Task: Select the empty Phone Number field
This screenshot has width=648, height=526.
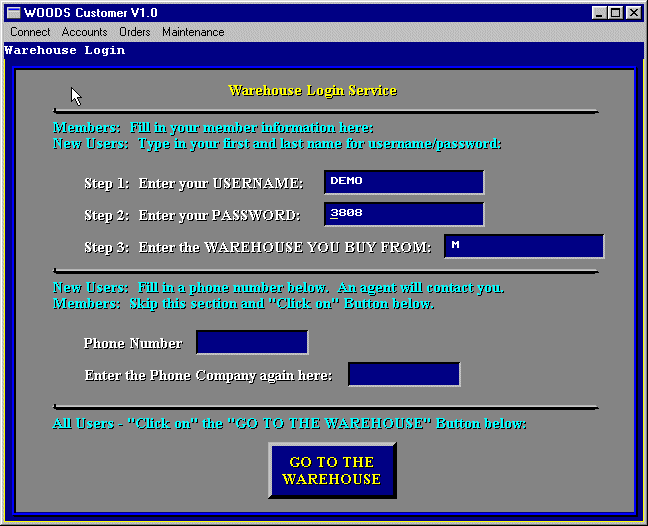Action: 252,342
